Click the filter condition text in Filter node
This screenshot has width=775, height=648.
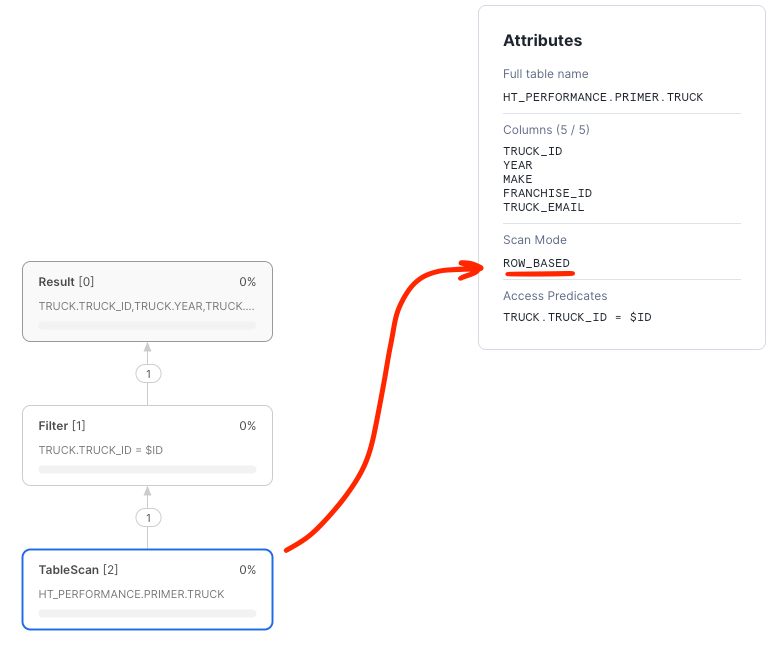coord(100,450)
